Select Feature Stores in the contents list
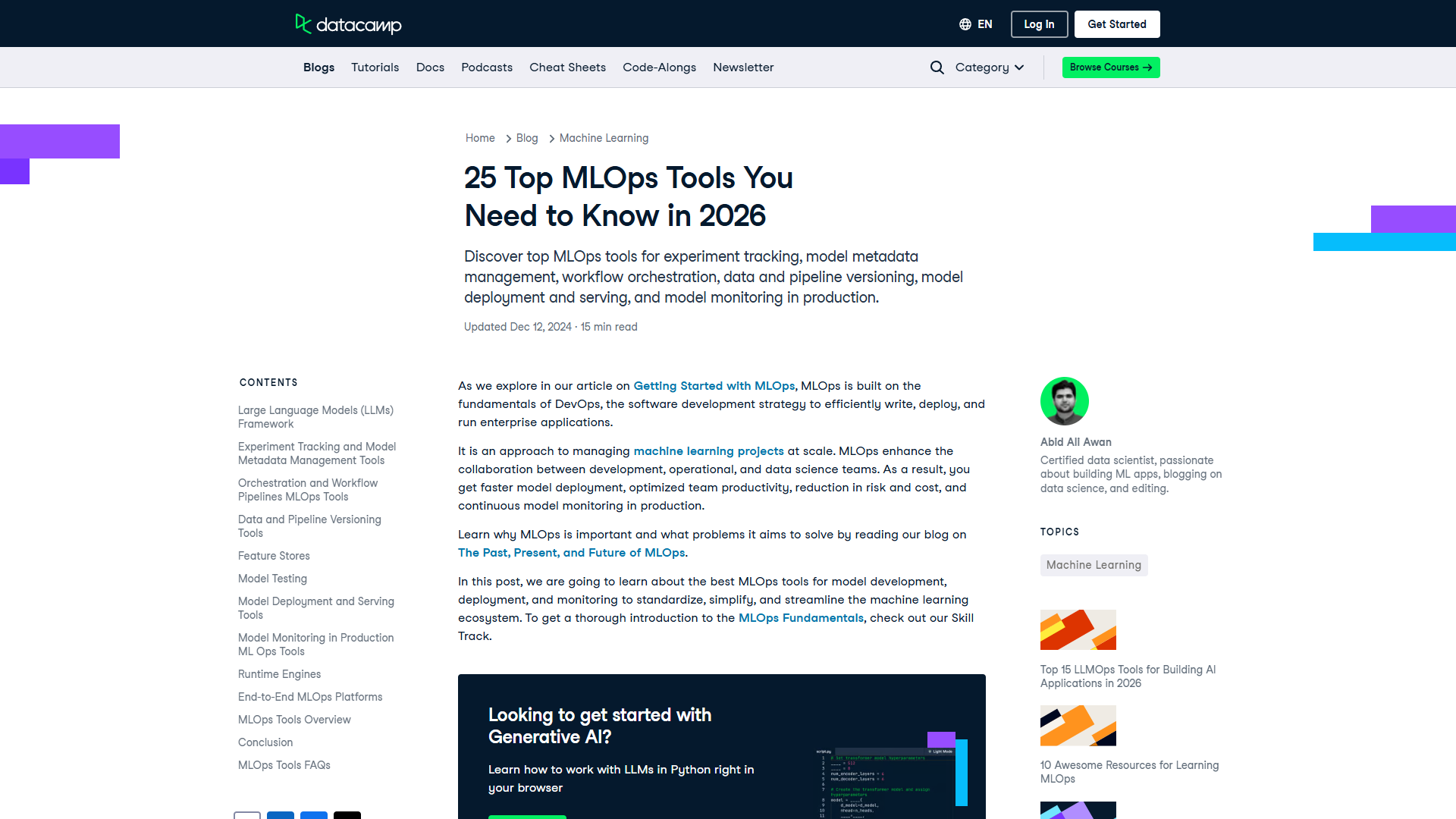The width and height of the screenshot is (1456, 819). click(x=274, y=556)
